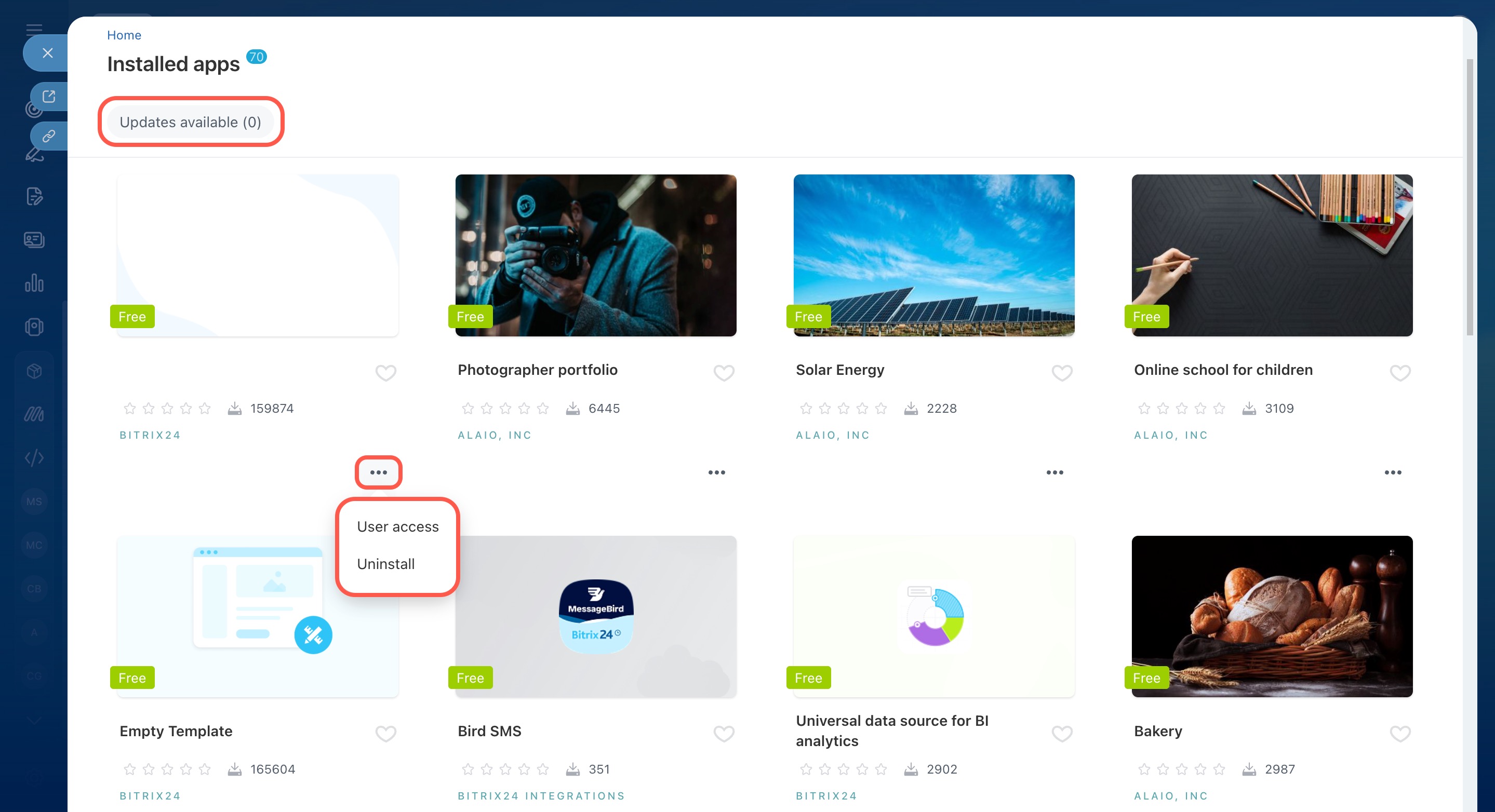This screenshot has width=1495, height=812.
Task: Go to Home breadcrumb link
Action: point(124,35)
